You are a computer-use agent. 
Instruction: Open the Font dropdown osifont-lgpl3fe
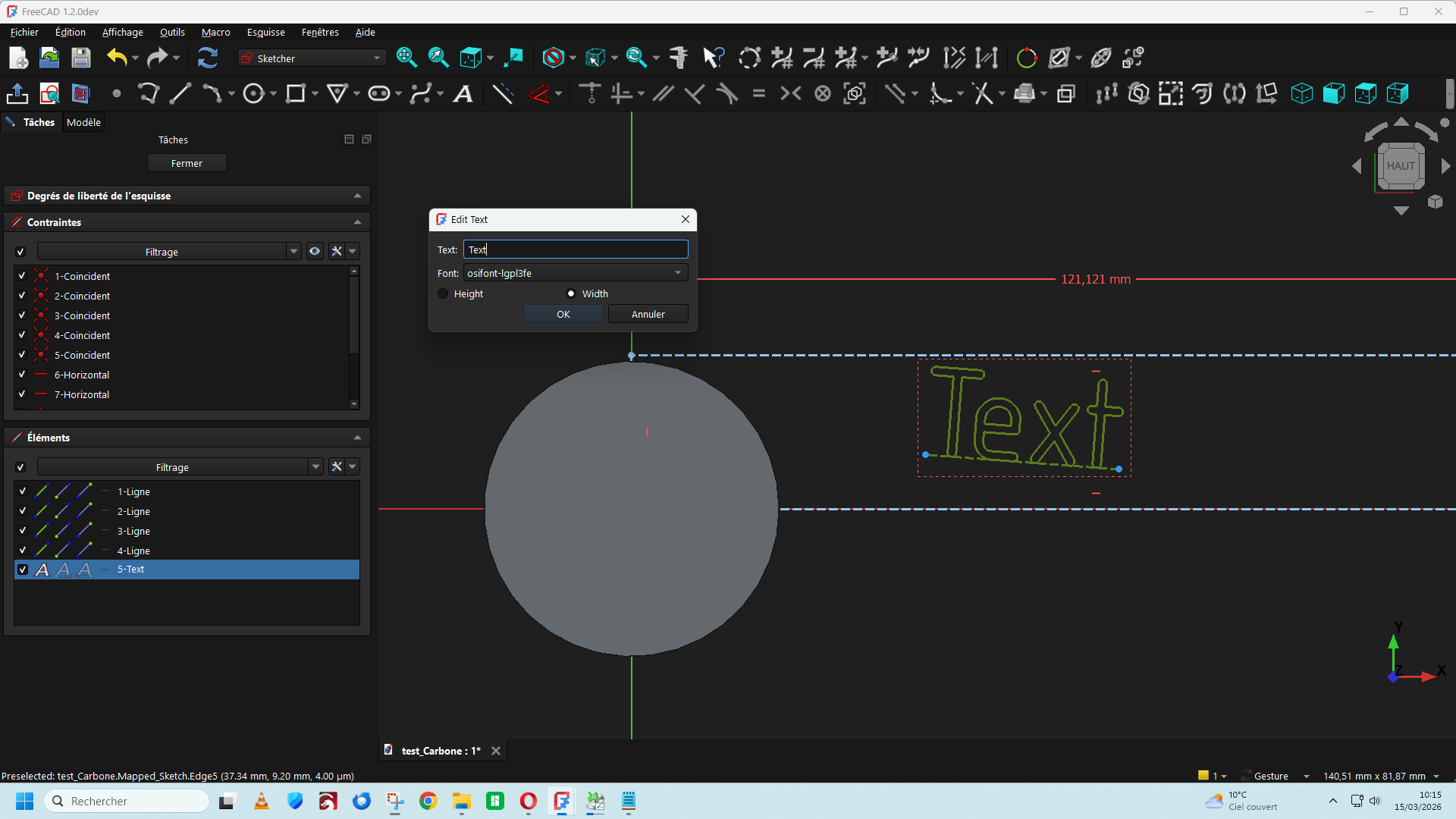(x=575, y=273)
